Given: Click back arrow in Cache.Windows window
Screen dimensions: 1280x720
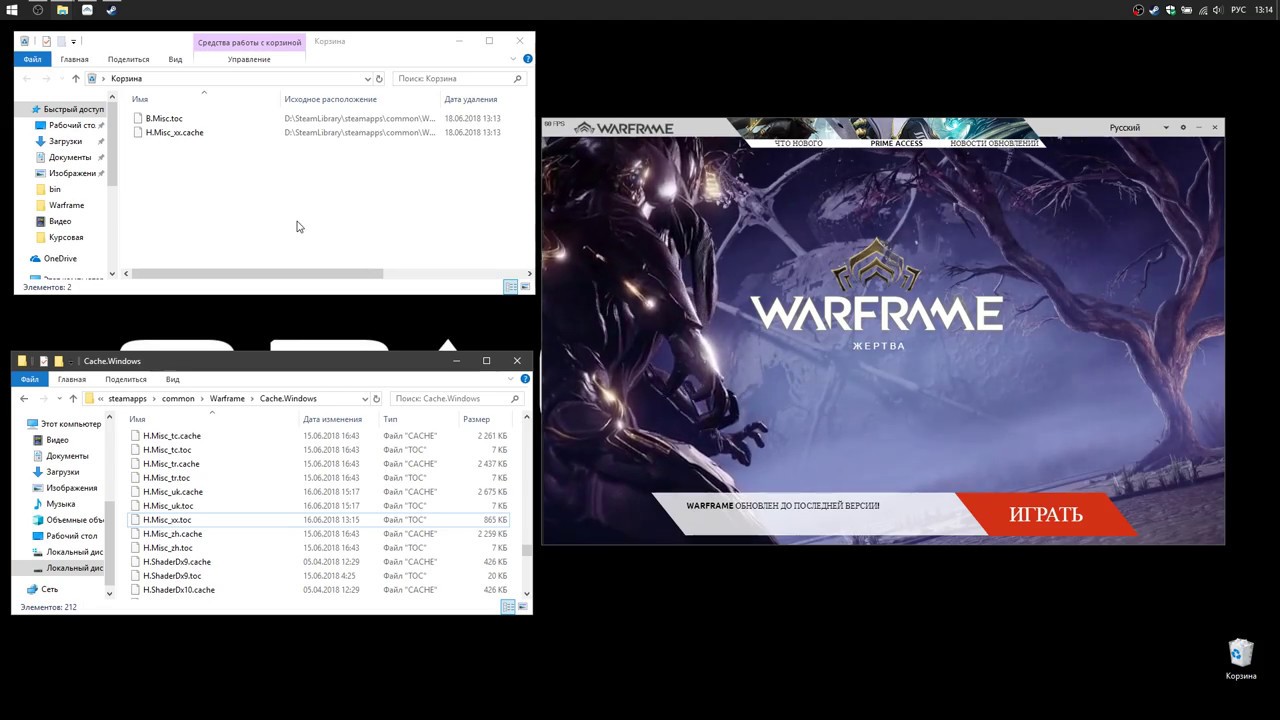Looking at the screenshot, I should (24, 398).
